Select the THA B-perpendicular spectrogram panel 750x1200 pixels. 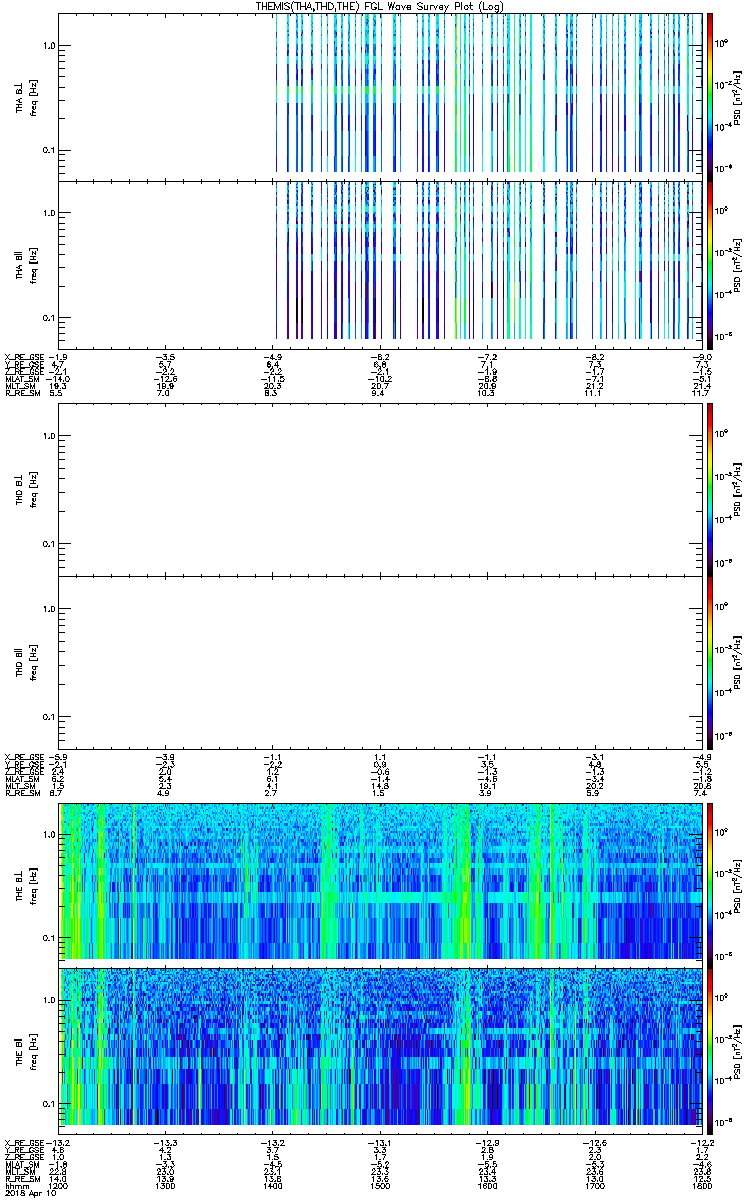coord(381,96)
